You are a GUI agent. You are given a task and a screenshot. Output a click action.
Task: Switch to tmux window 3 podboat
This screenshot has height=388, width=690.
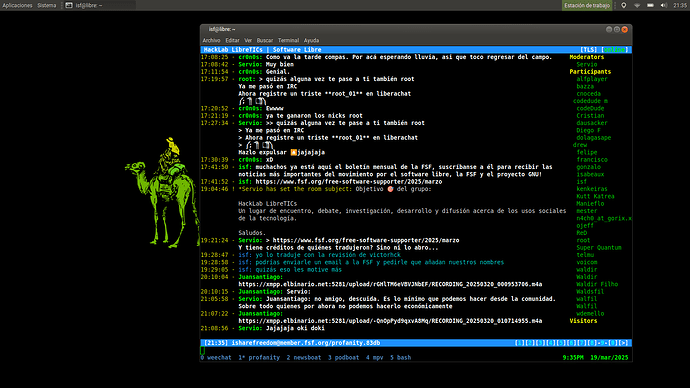[x=343, y=358]
